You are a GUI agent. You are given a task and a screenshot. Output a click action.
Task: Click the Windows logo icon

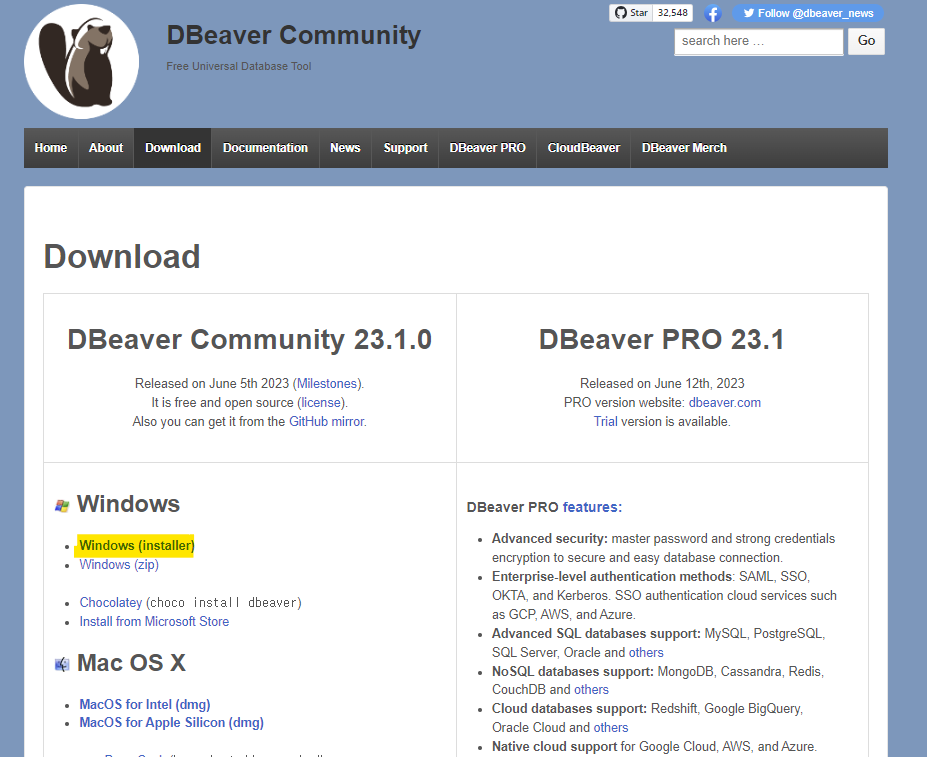click(62, 506)
